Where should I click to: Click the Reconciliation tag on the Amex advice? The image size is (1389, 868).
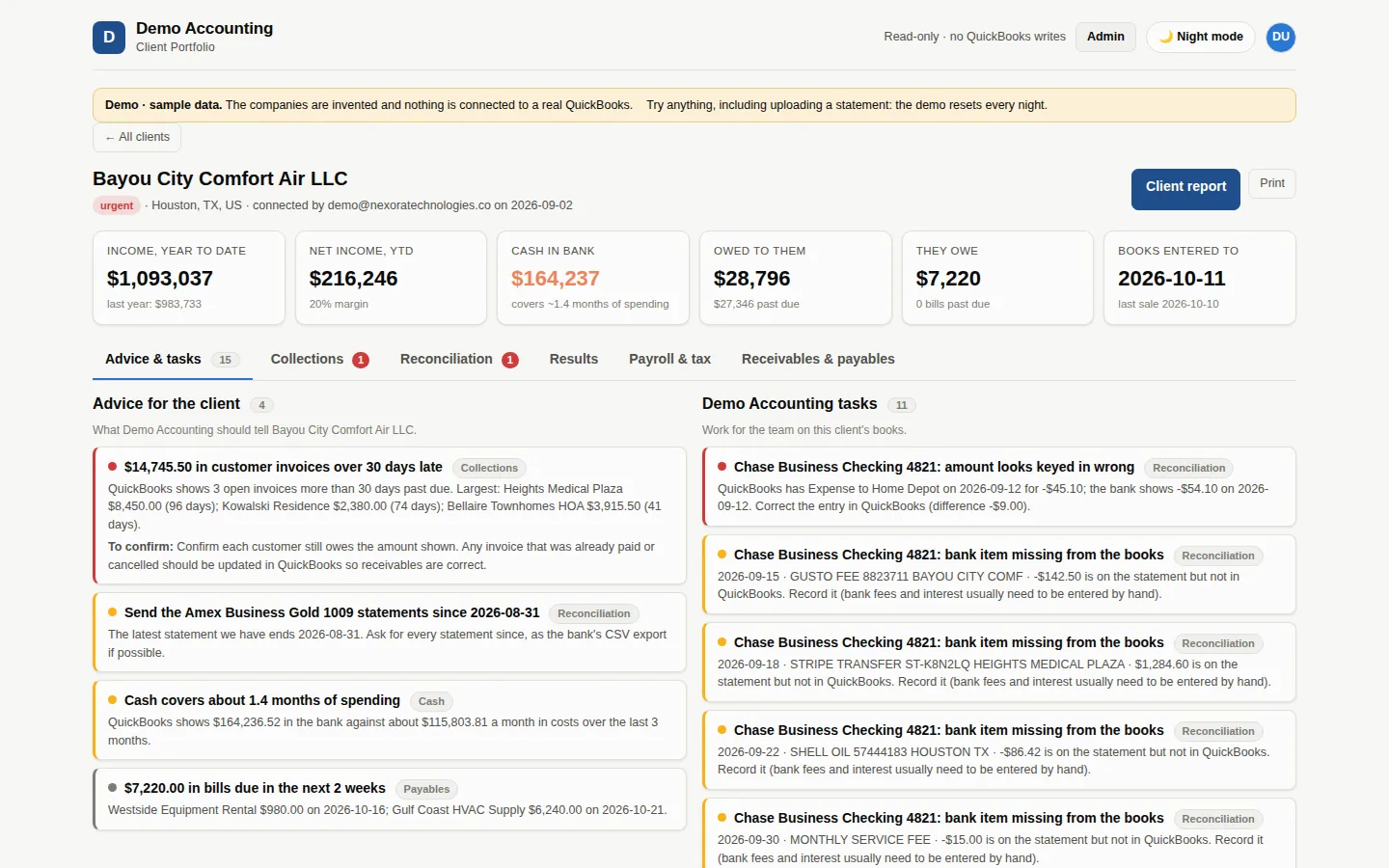594,613
